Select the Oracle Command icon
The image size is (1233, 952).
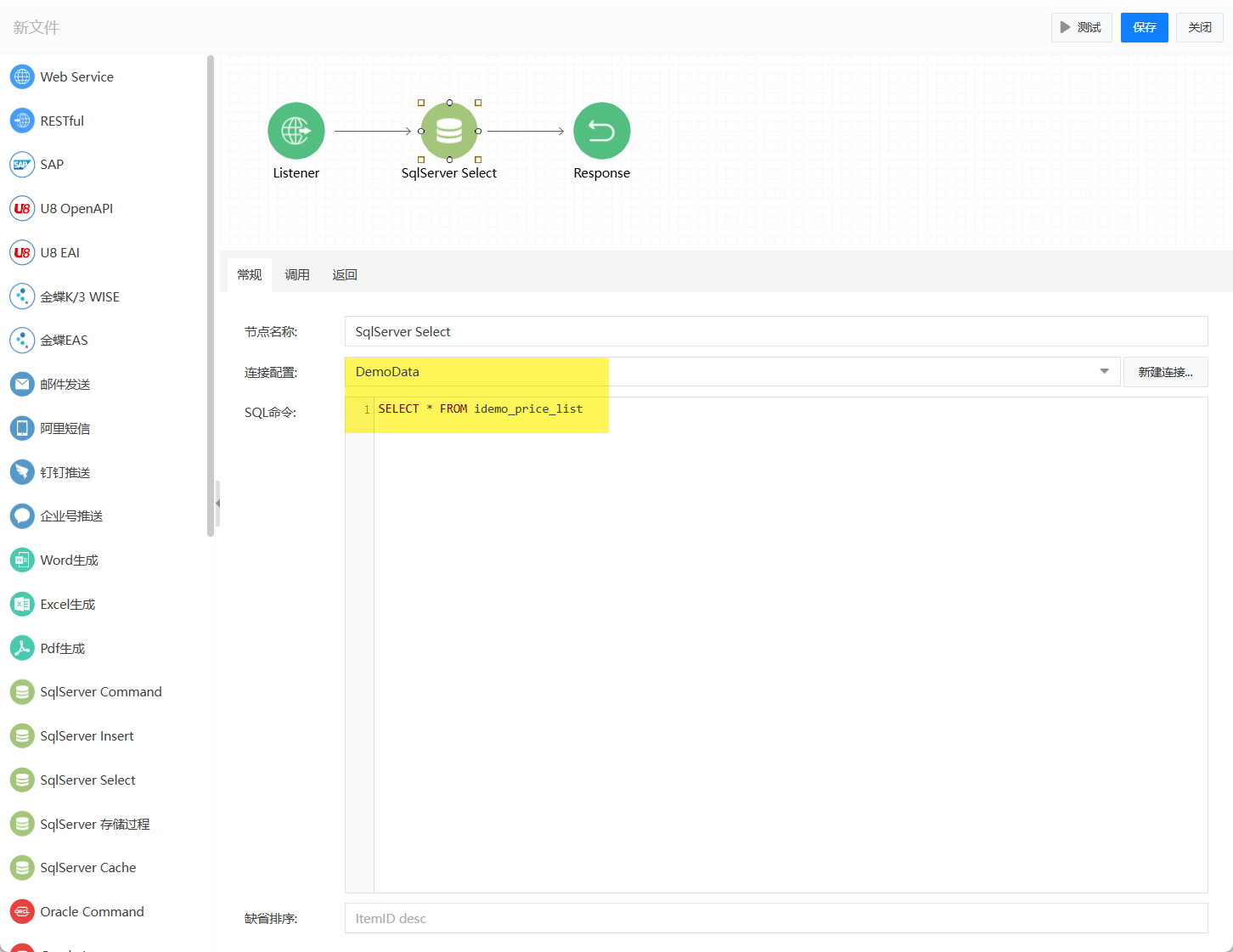[x=22, y=911]
